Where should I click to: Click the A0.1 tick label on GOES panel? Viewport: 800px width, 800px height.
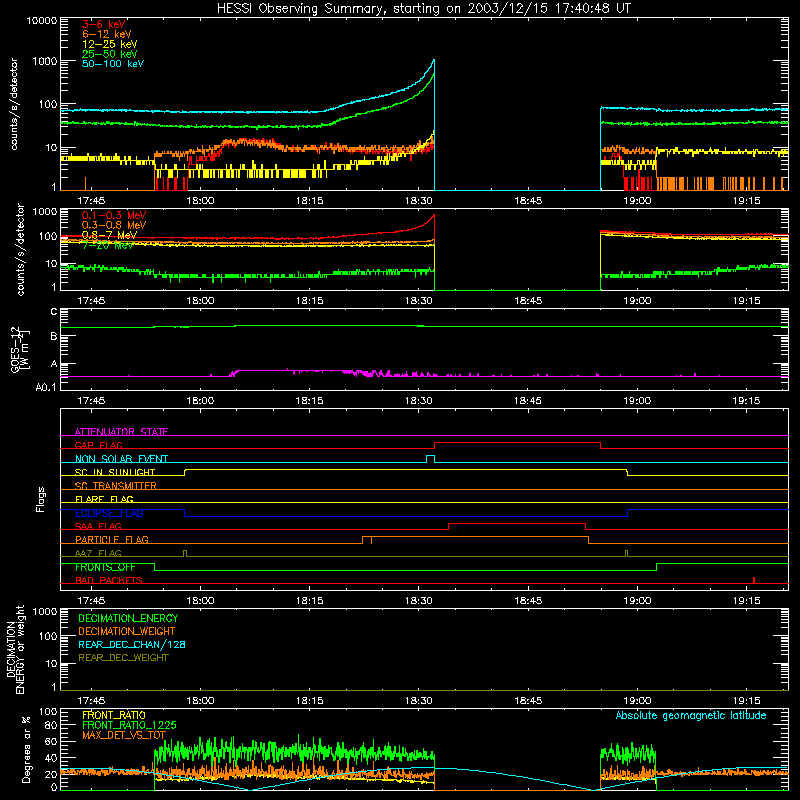pyautogui.click(x=46, y=387)
